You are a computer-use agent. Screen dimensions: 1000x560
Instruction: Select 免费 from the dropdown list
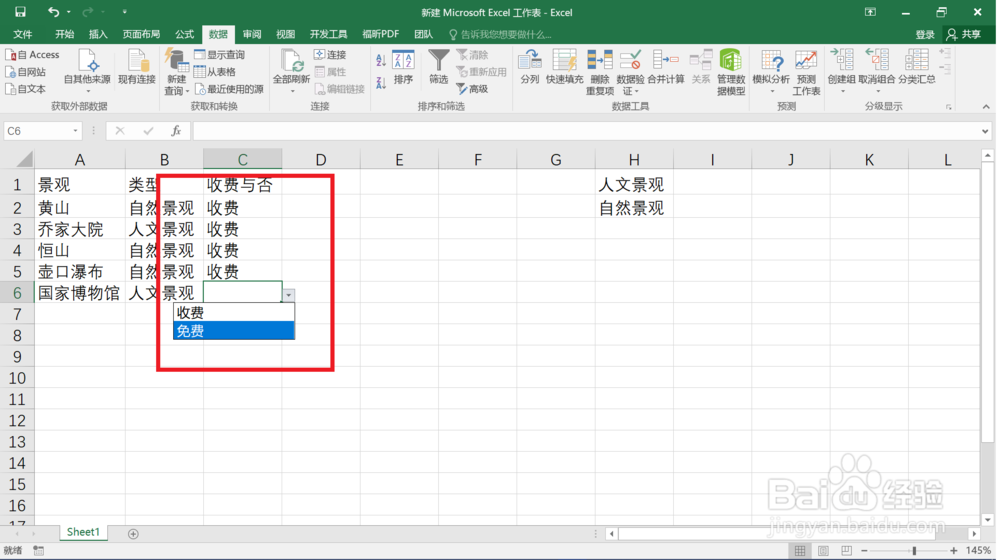click(x=234, y=330)
